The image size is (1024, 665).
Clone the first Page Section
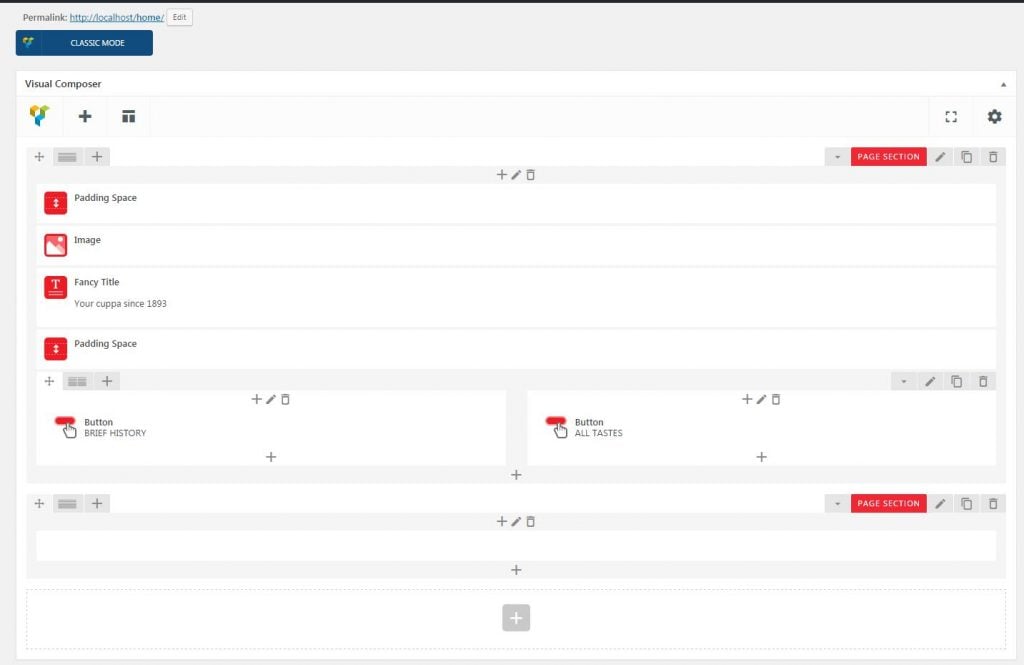(x=967, y=157)
